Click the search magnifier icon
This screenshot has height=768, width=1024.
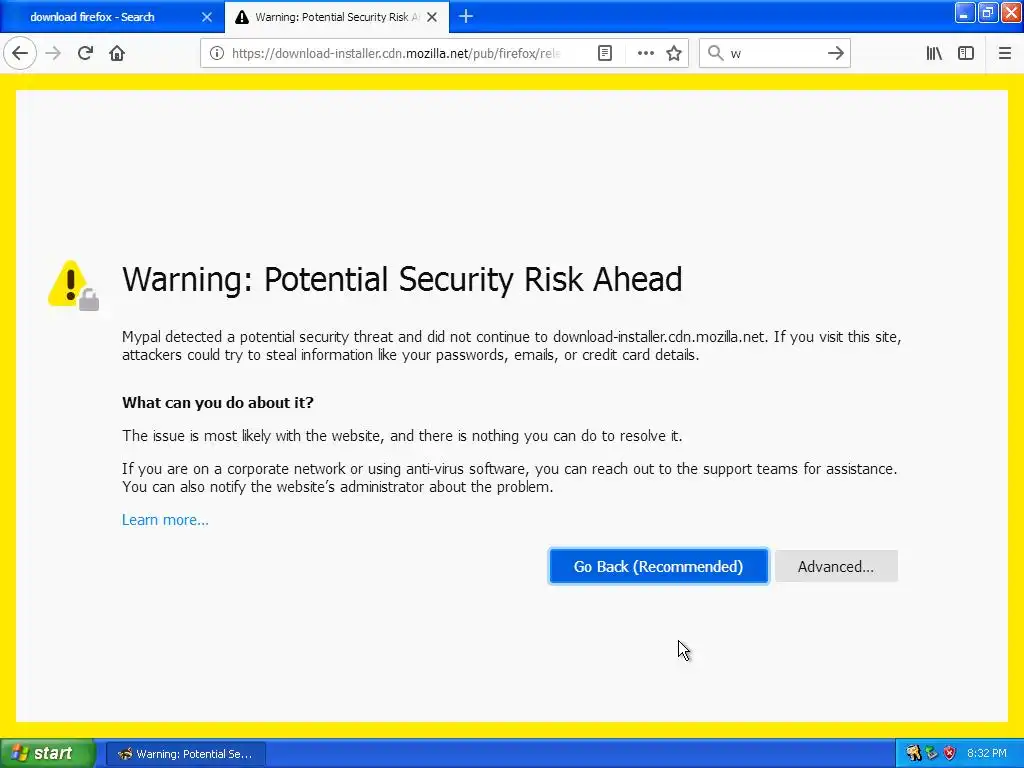click(716, 53)
